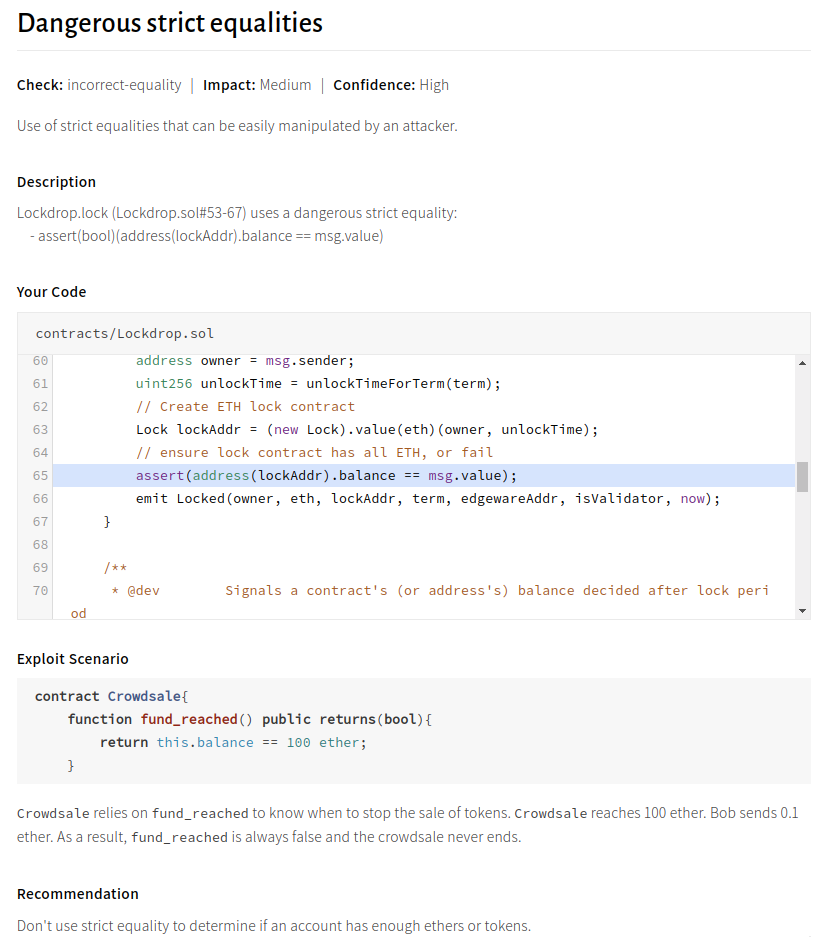832x952 pixels.
Task: Click the 'Description' section heading
Action: [x=57, y=182]
